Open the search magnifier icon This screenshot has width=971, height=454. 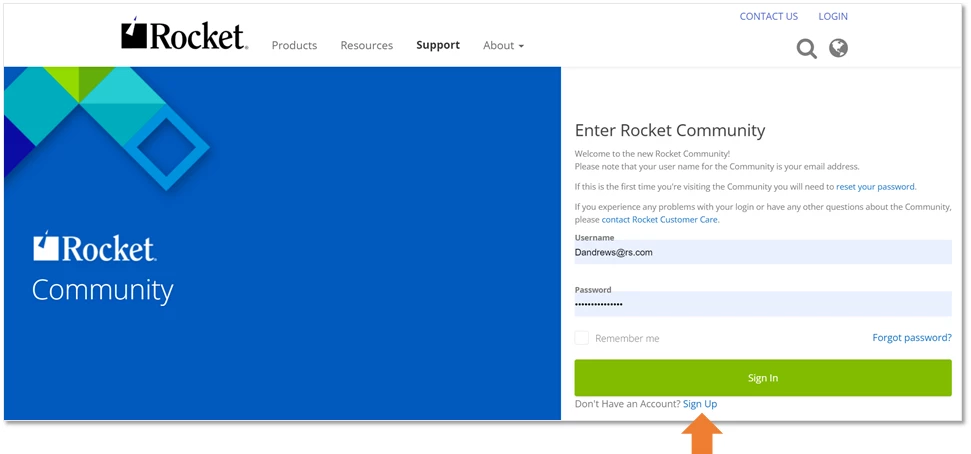806,48
